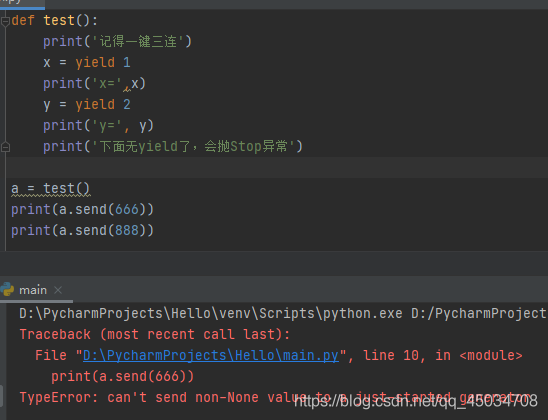548x420 pixels.
Task: Open the D:\PycharmProjects\Hello\main.py traceback link
Action: pyautogui.click(x=211, y=356)
